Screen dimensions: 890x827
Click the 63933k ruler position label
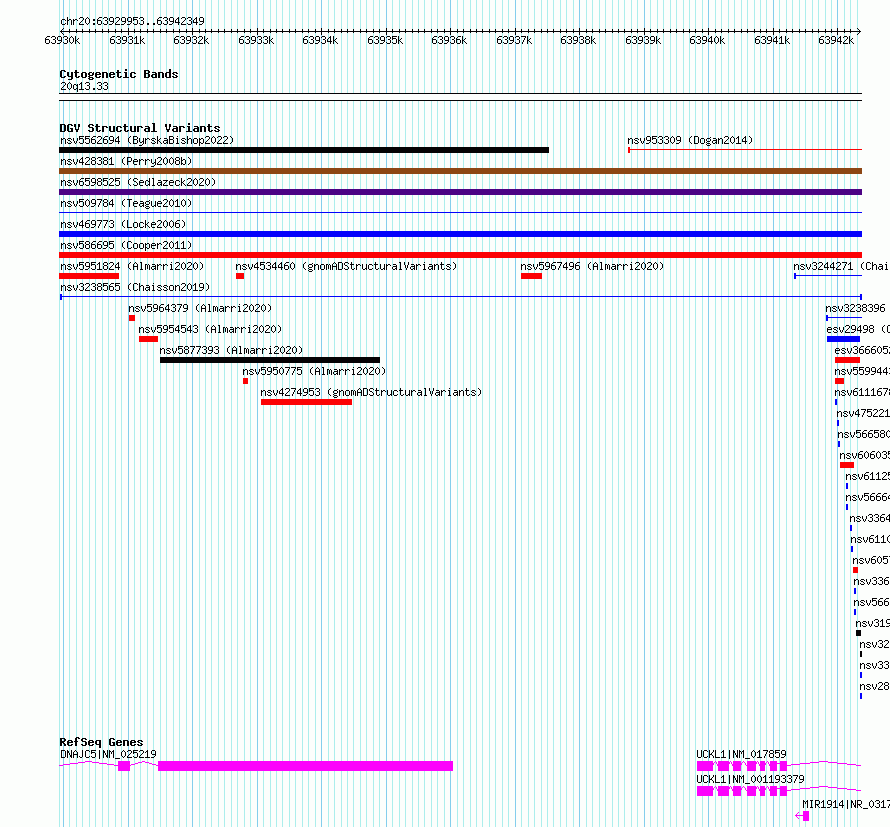coord(256,40)
